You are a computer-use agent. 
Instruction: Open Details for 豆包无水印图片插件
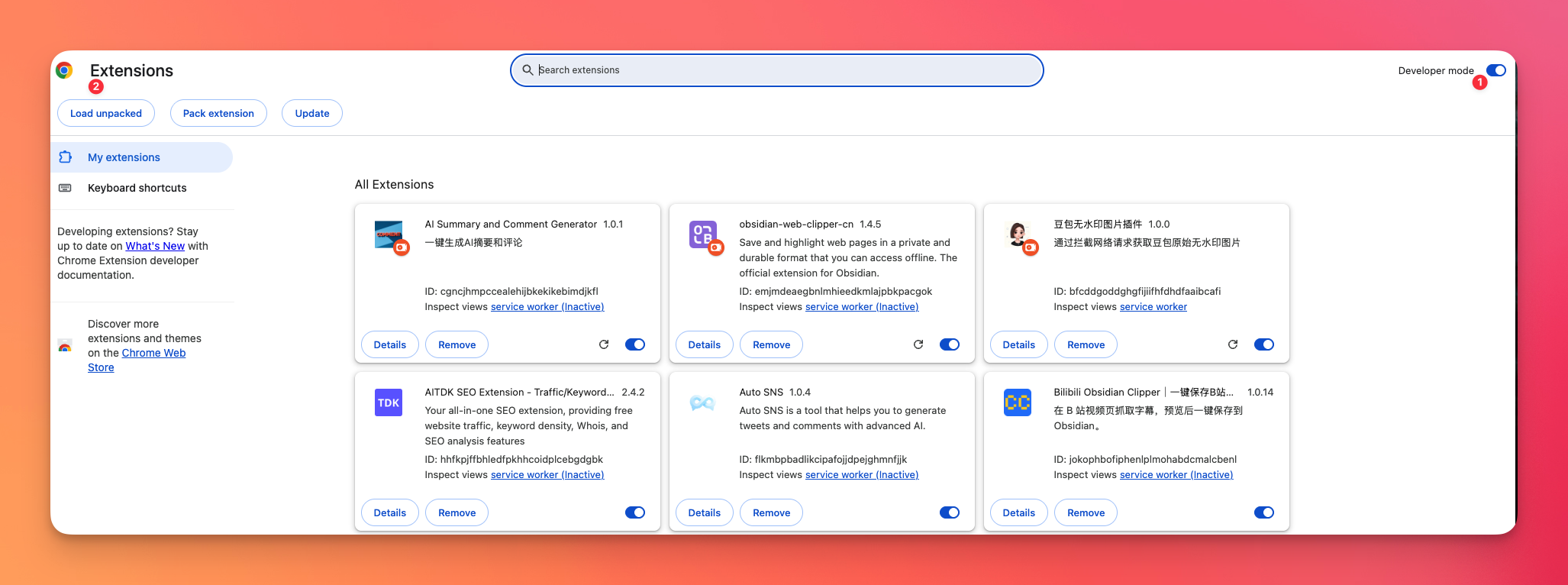(x=1019, y=344)
